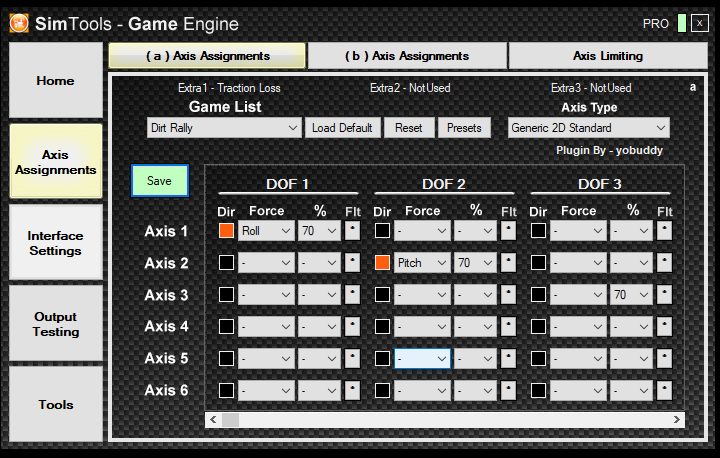
Task: Click the green PRO status indicator
Action: 682,23
